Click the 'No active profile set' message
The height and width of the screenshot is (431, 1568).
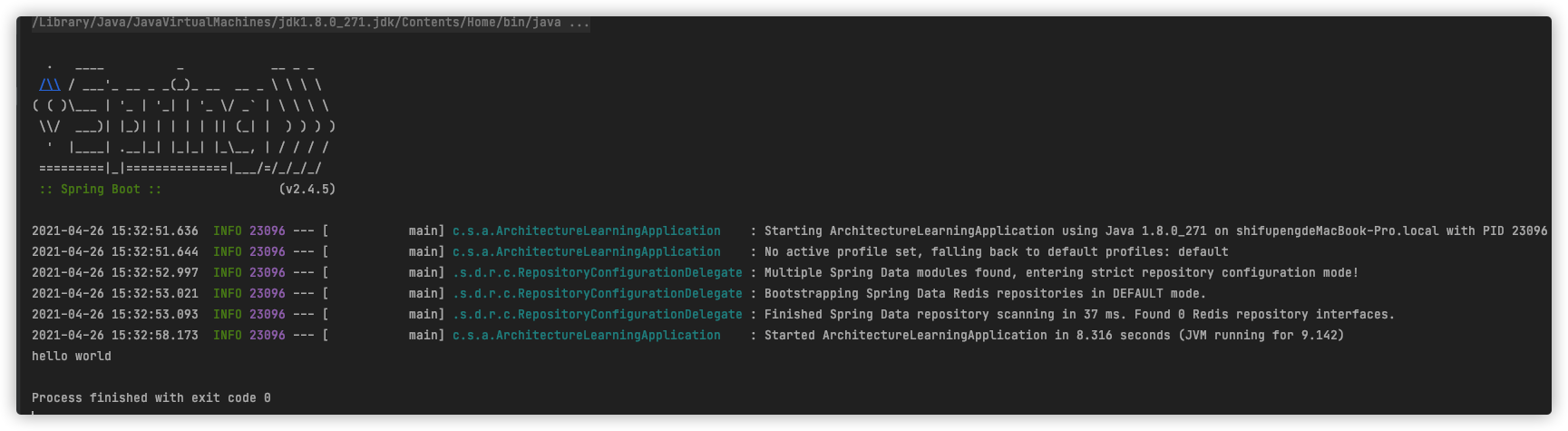[x=997, y=252]
